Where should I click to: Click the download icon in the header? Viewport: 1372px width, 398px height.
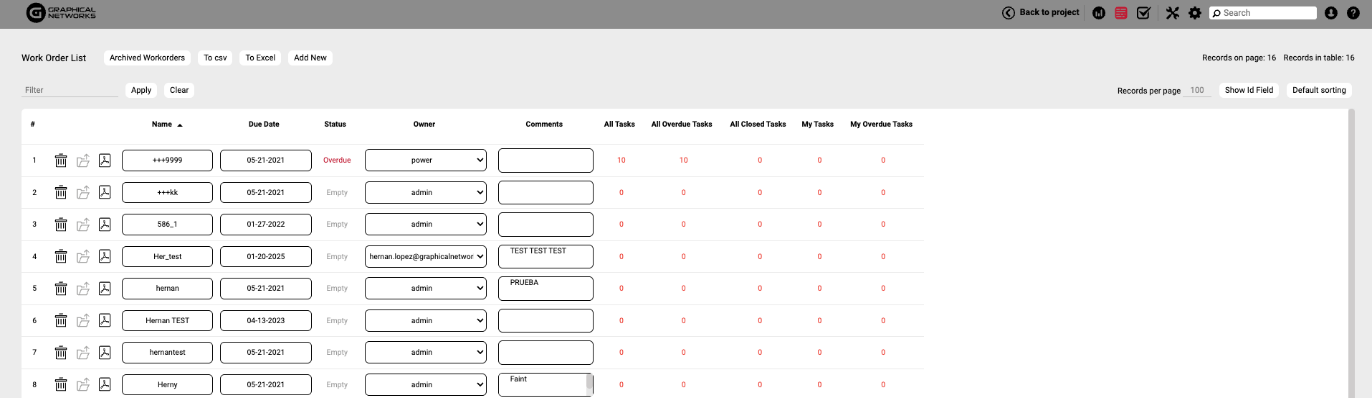(1331, 13)
